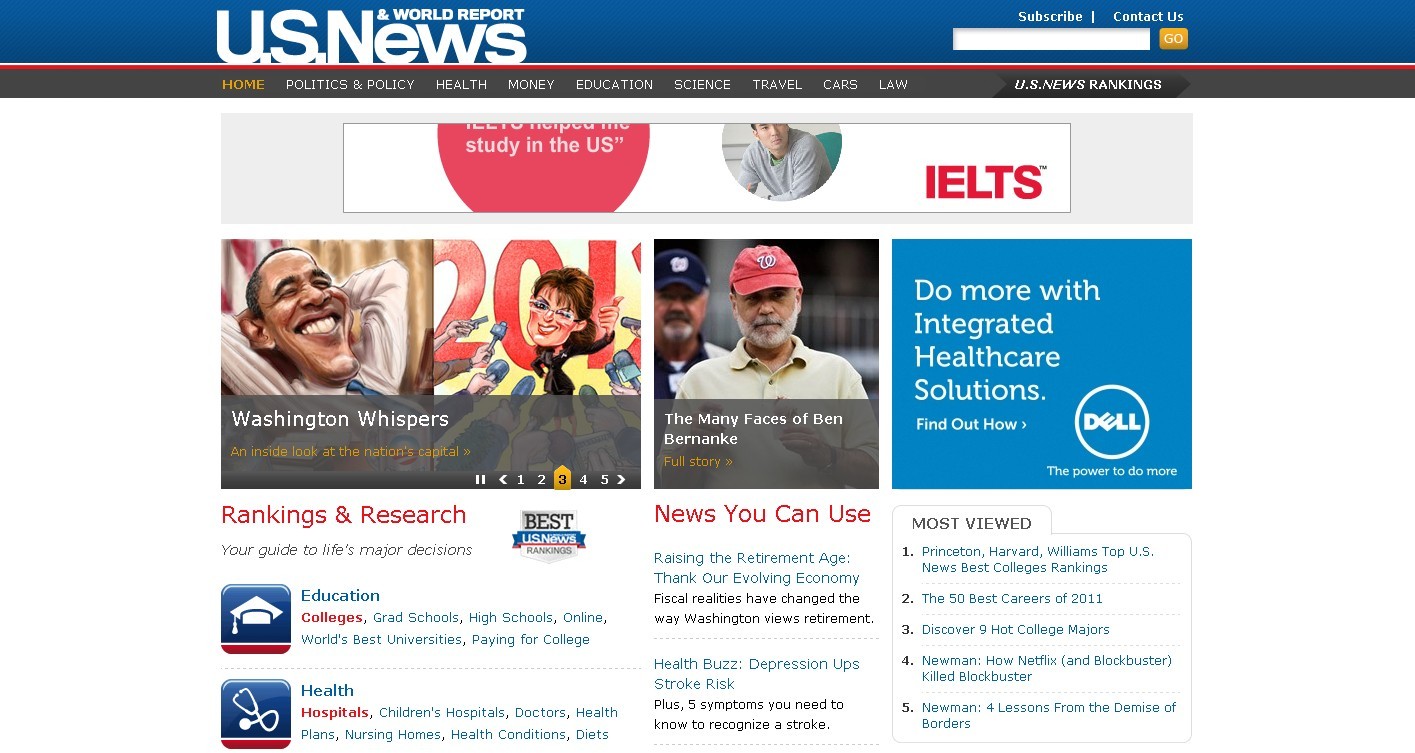
Task: Open the Hospitals rankings link
Action: (x=335, y=712)
